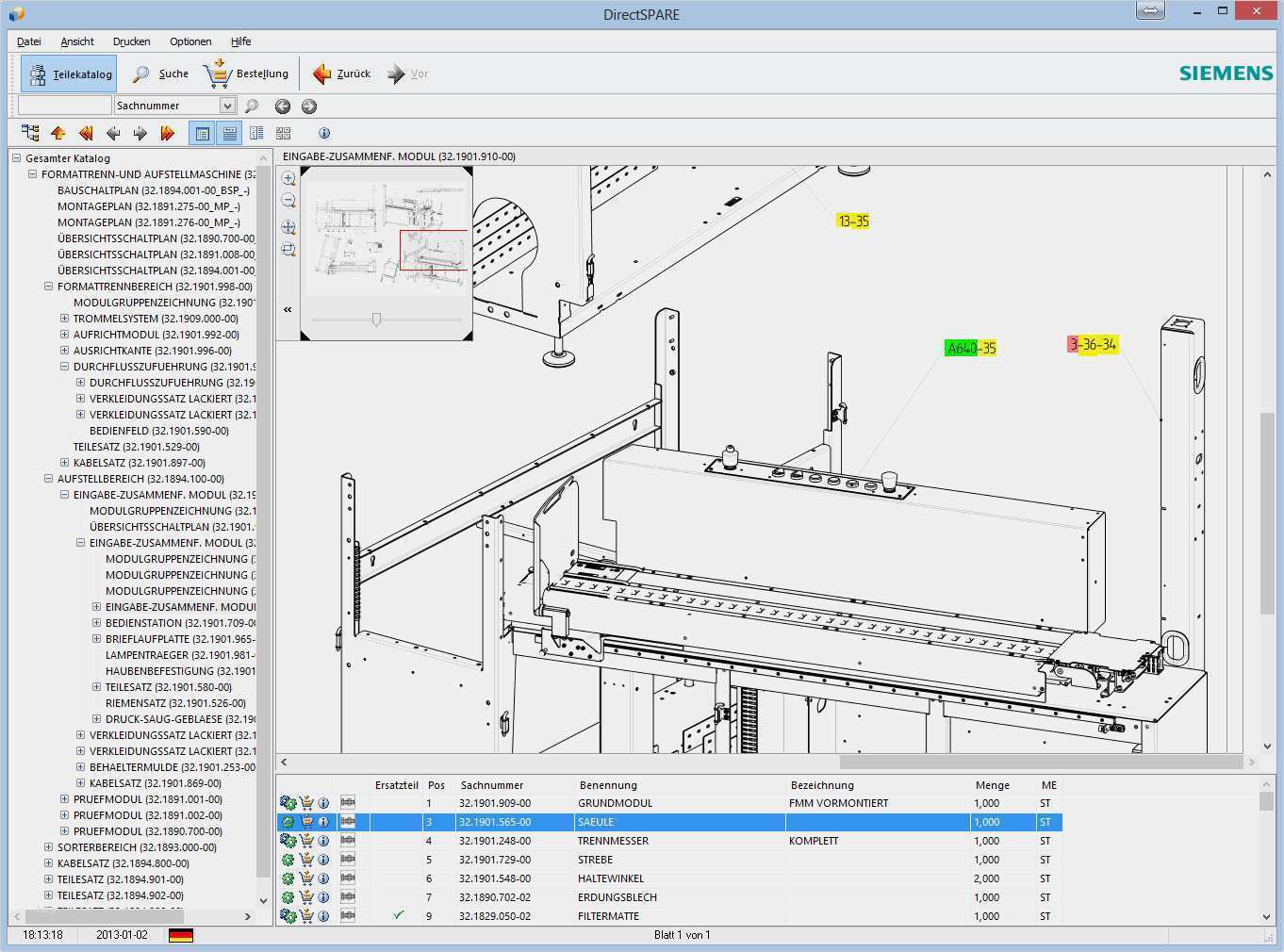Toggle the first view-layout button

click(x=202, y=134)
